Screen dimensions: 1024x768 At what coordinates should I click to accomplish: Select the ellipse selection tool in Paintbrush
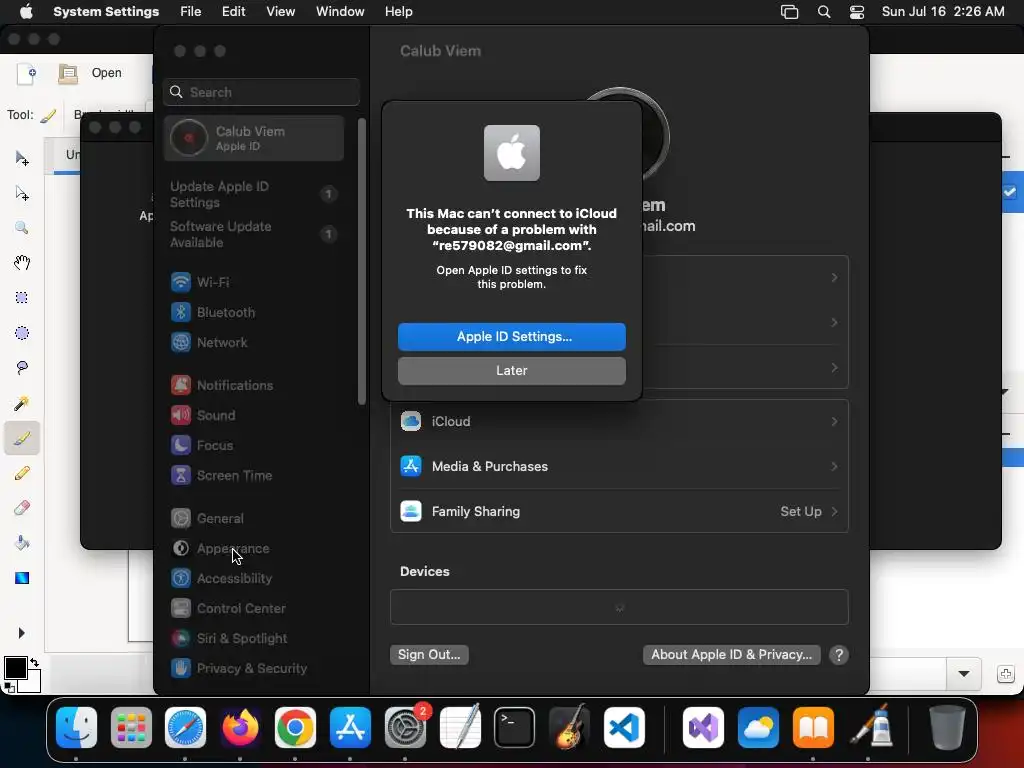pyautogui.click(x=22, y=333)
